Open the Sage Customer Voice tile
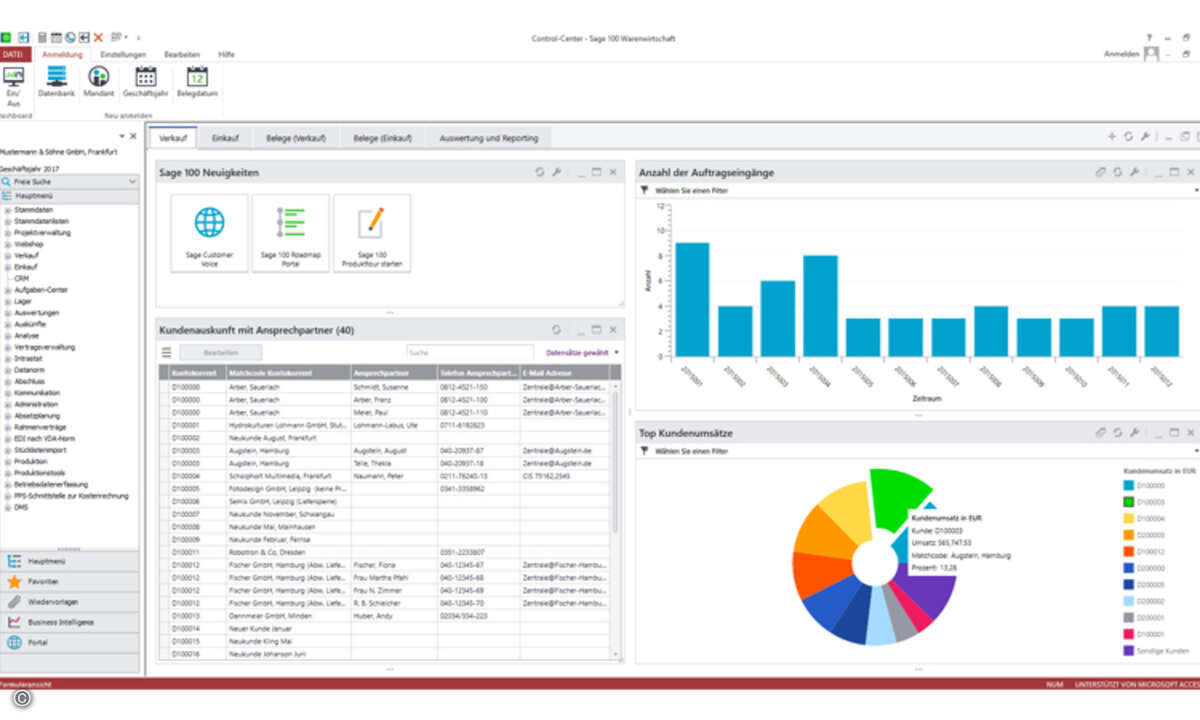This screenshot has height=720, width=1200. point(209,233)
